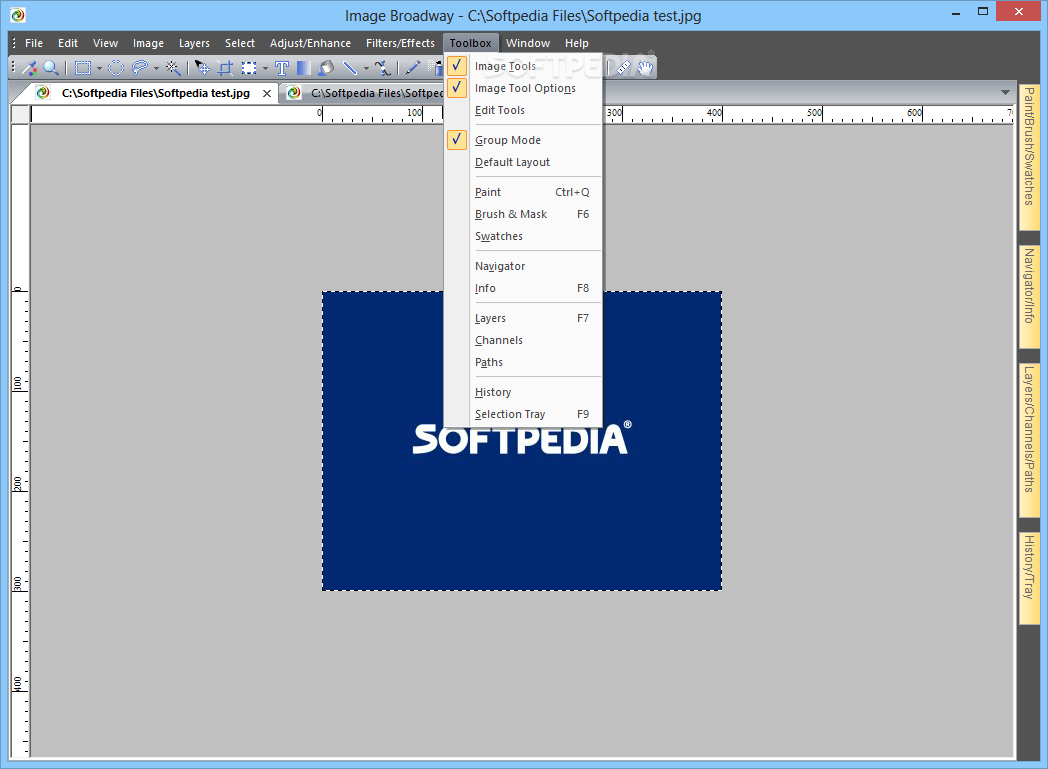The height and width of the screenshot is (769, 1048).
Task: Select the move pointer tool
Action: pyautogui.click(x=203, y=67)
